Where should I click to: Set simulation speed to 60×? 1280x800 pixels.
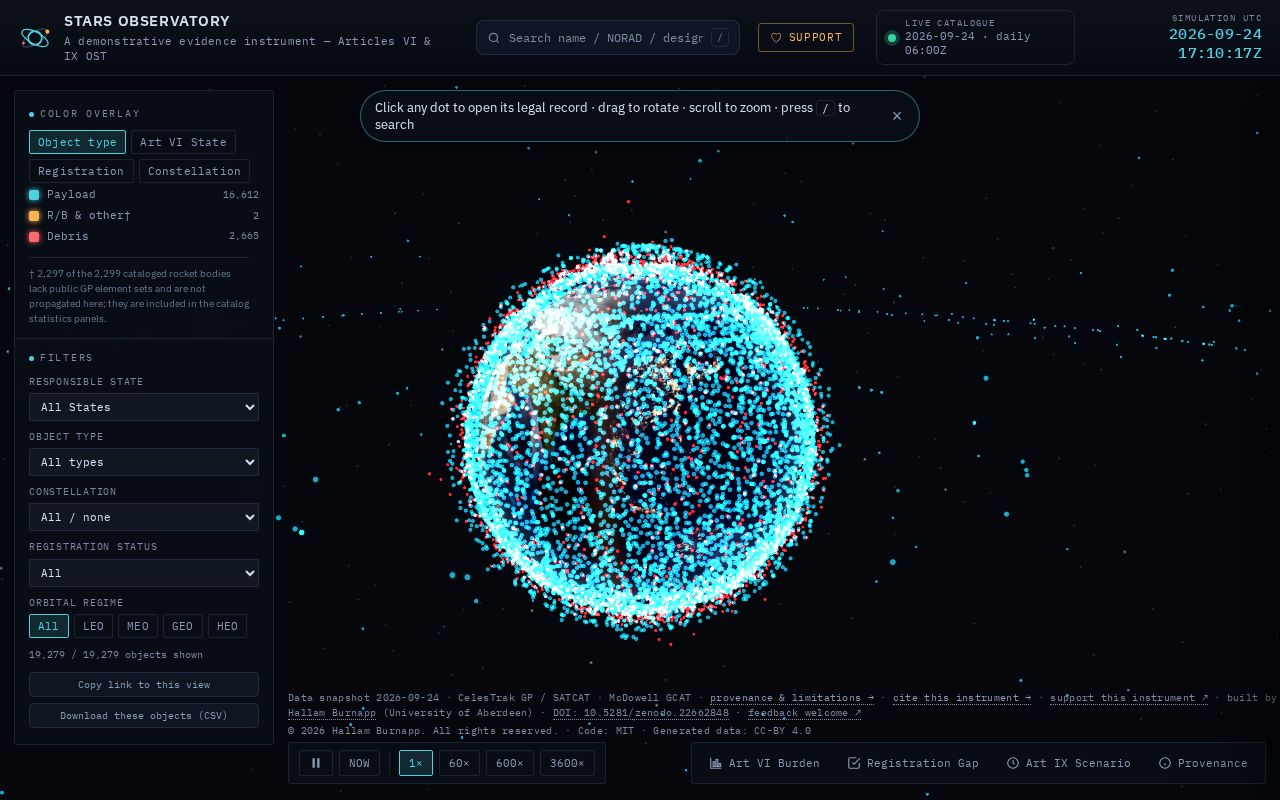(x=459, y=763)
